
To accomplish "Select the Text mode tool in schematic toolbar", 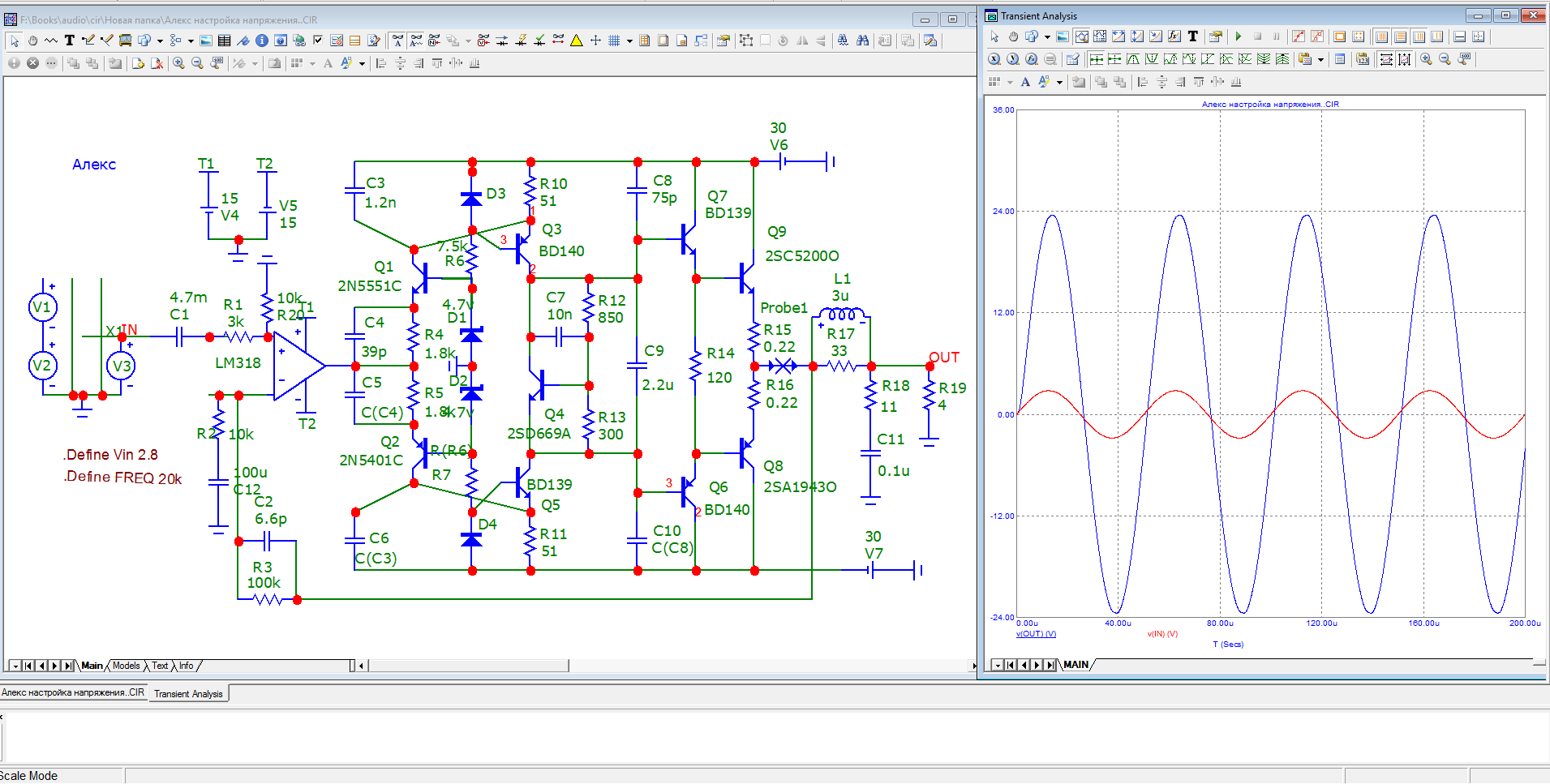I will point(70,41).
